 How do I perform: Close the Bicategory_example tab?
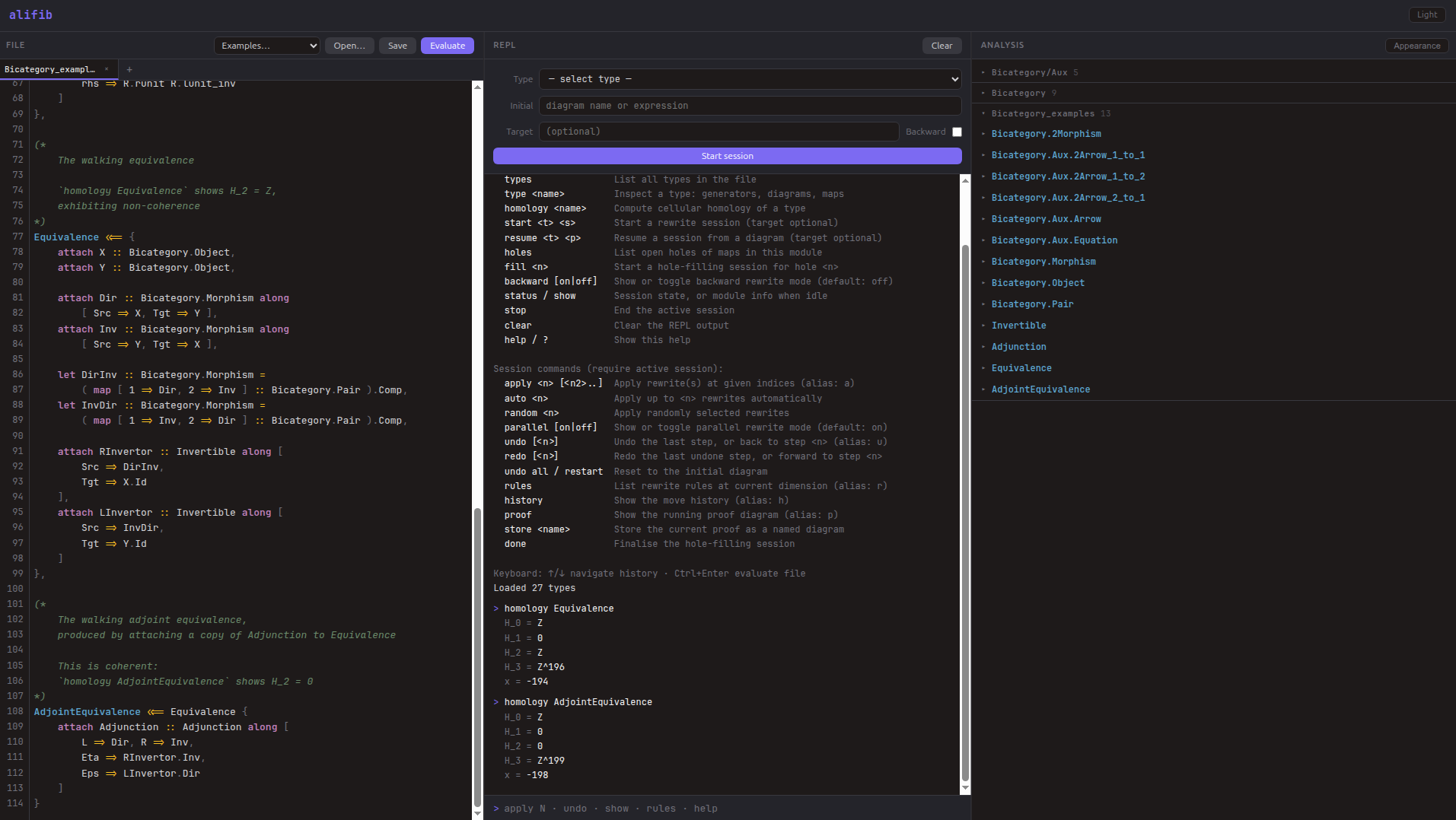coord(107,69)
